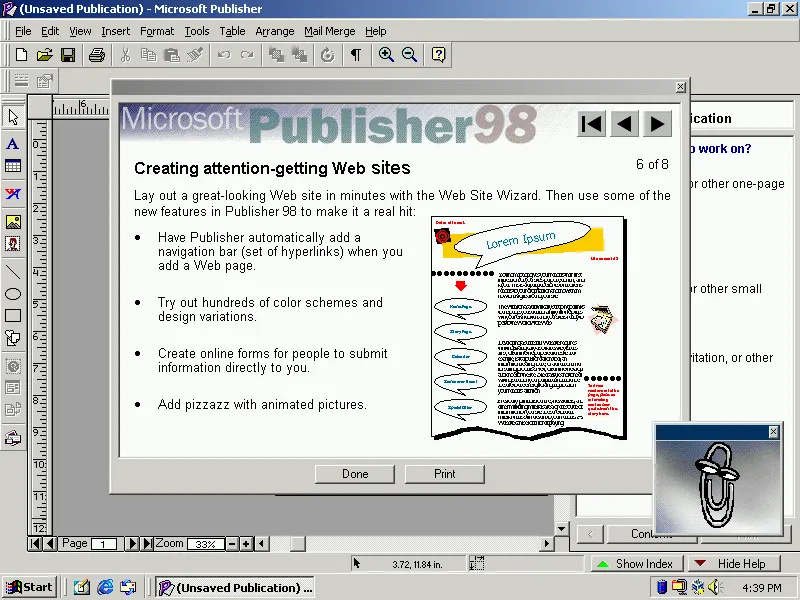Select the Text tool

pyautogui.click(x=13, y=143)
